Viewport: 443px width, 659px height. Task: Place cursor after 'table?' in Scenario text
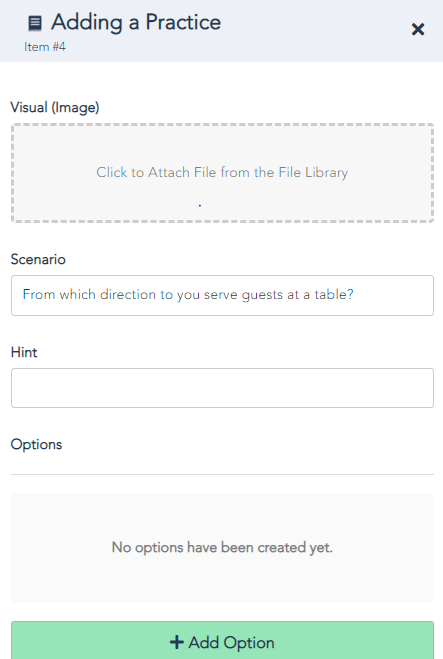pos(355,295)
